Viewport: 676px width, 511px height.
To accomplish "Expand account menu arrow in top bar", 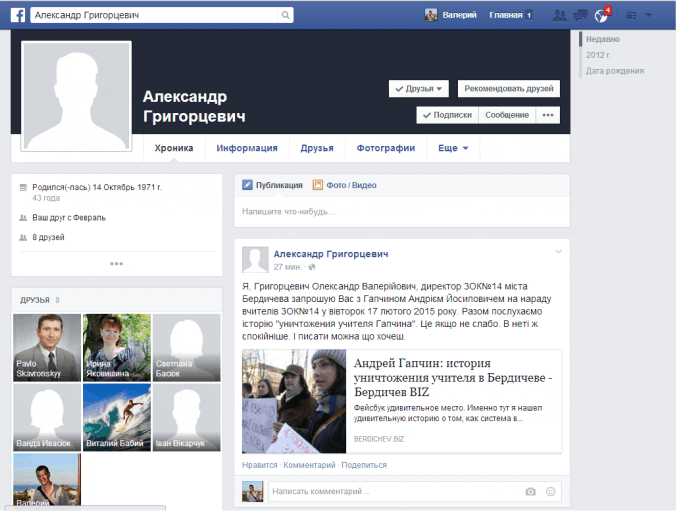I will (x=649, y=16).
